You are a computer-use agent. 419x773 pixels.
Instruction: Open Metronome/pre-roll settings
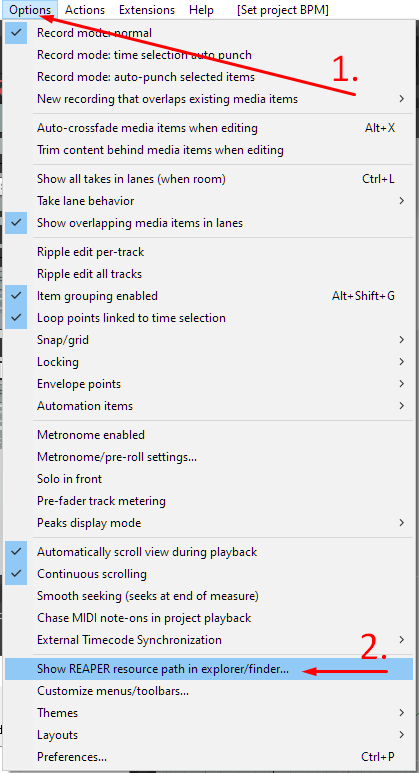tap(209, 457)
